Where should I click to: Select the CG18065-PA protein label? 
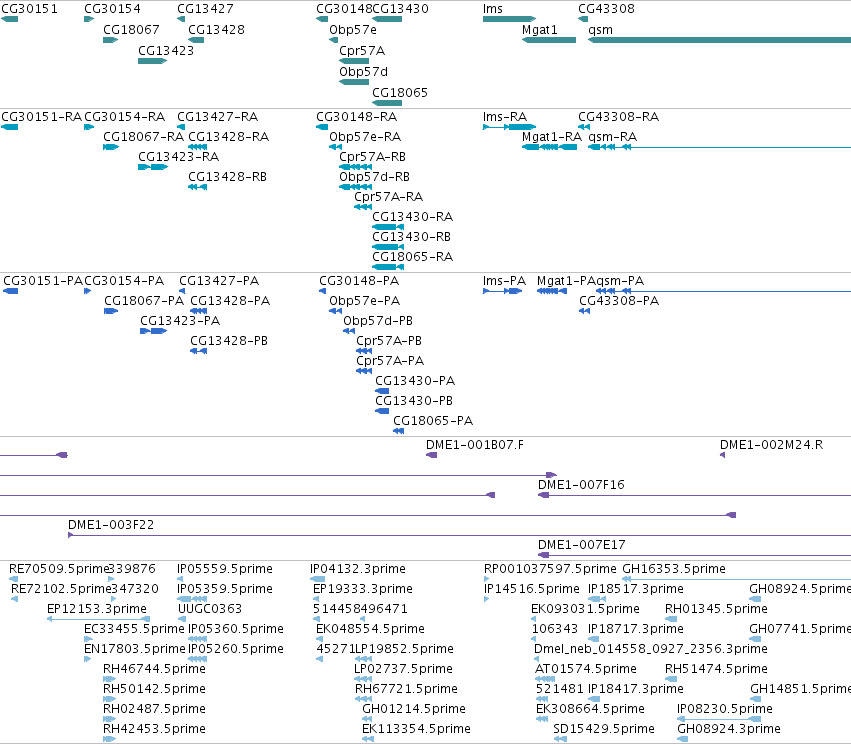click(433, 421)
